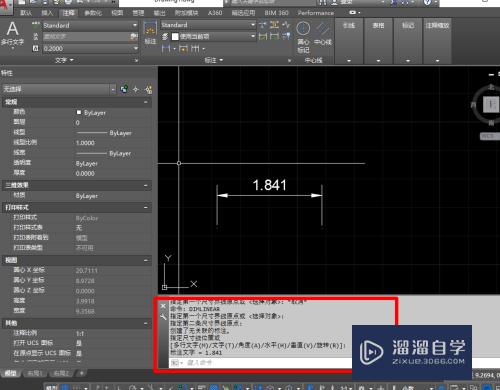500x390 pixels.
Task: Click the 厚度 value 0.0000
Action: [85, 173]
